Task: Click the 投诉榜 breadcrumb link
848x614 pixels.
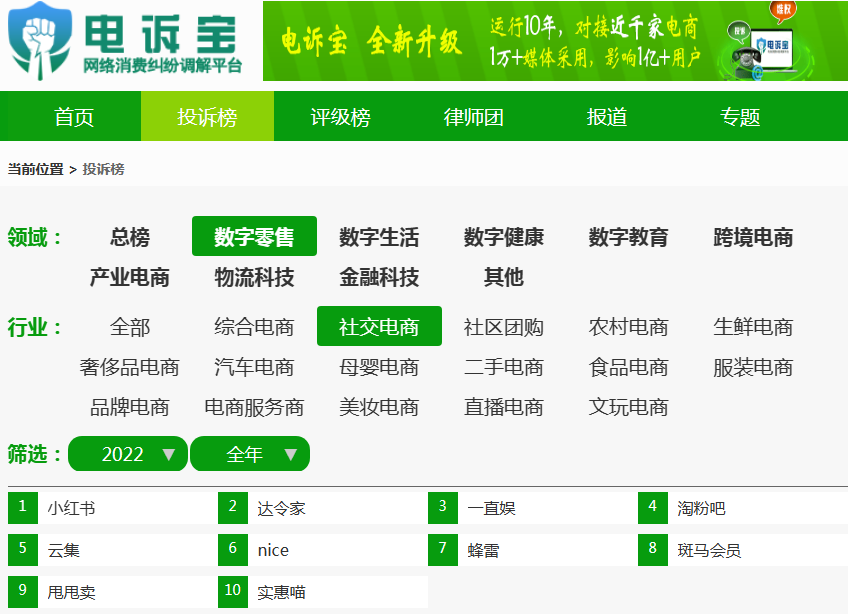Action: pyautogui.click(x=103, y=169)
